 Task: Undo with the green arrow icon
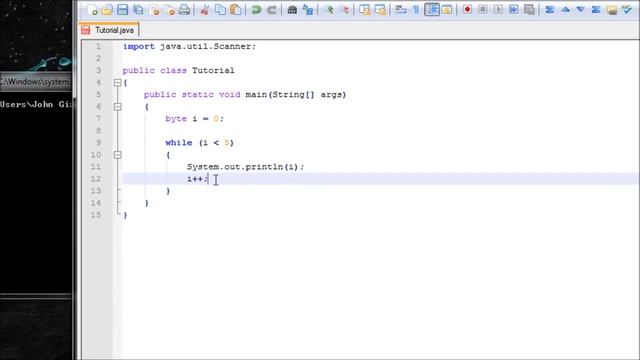[256, 10]
